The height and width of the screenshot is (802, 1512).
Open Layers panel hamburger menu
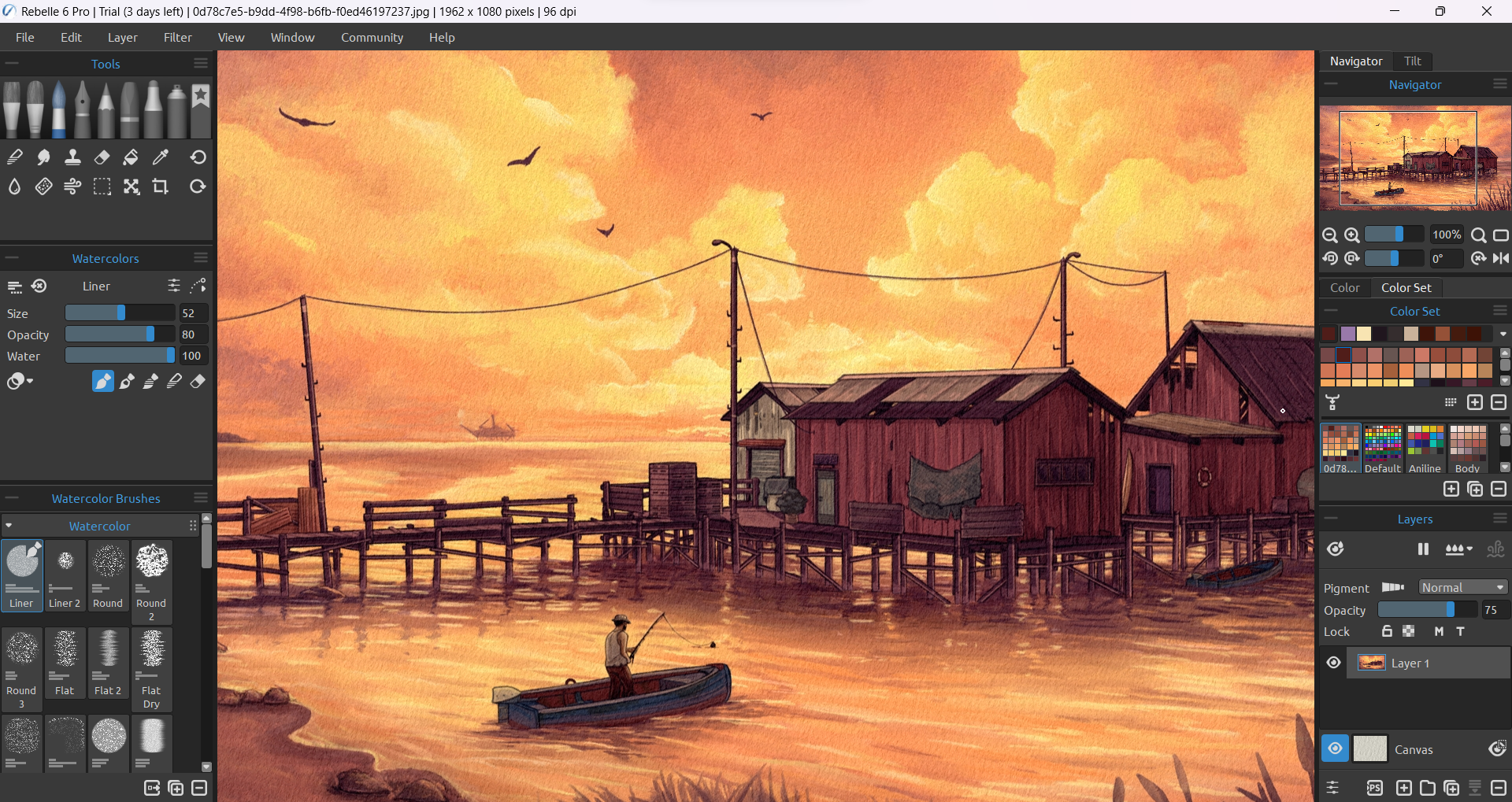coord(1500,518)
